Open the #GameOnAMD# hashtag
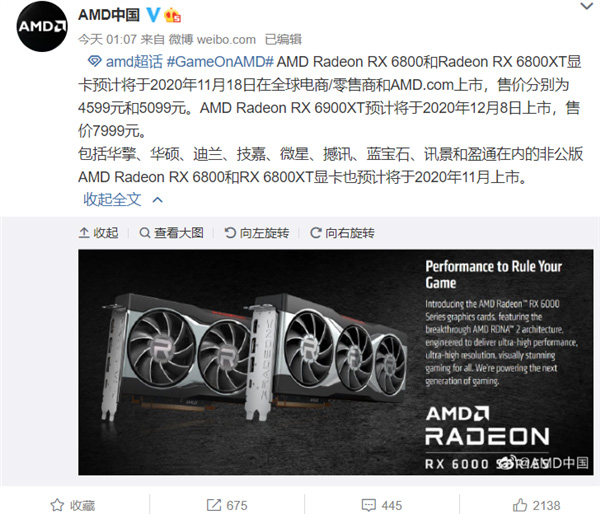 pos(220,62)
